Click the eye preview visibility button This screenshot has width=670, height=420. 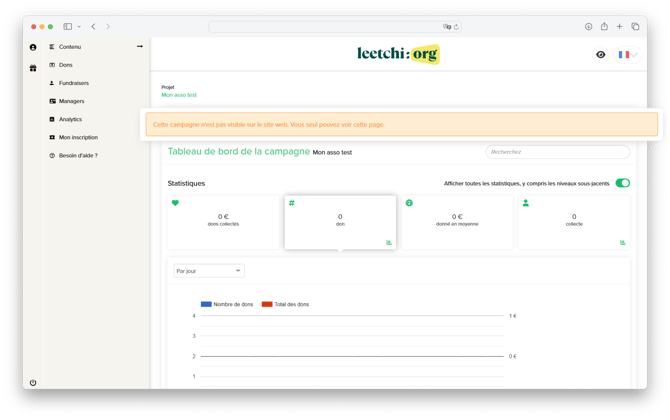(x=600, y=55)
